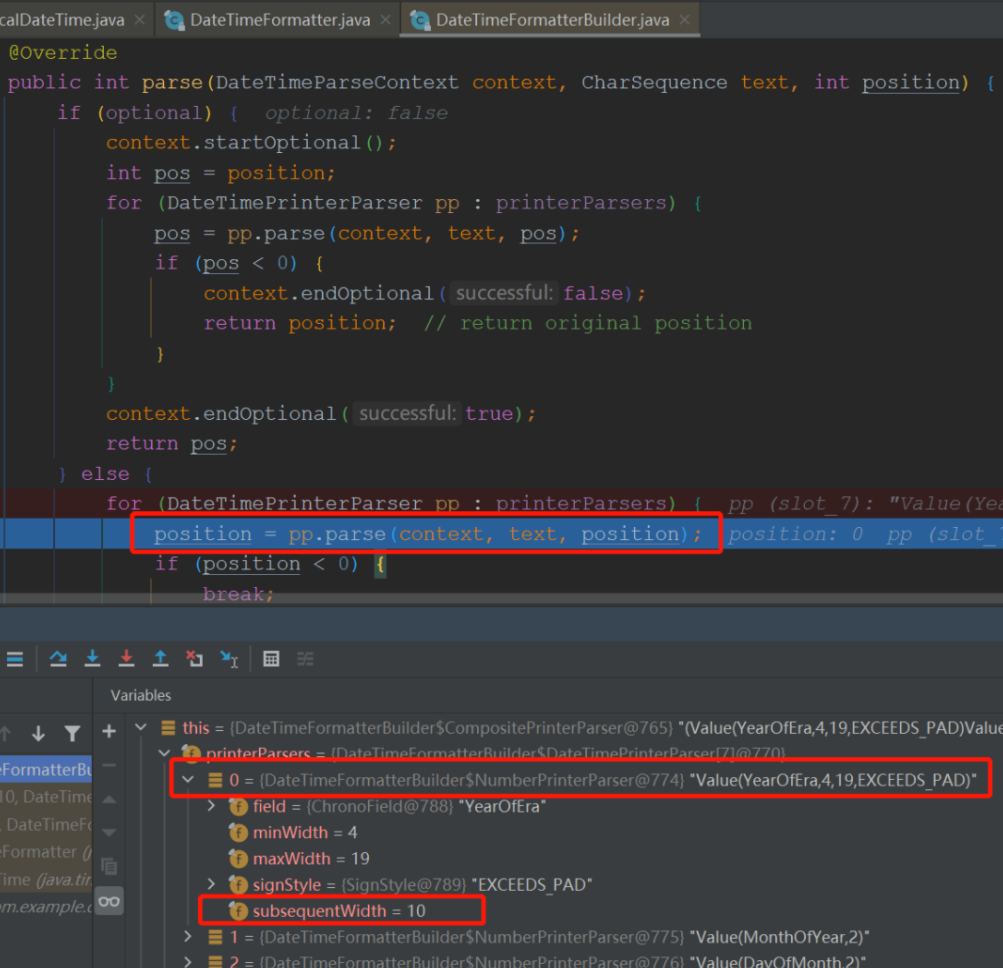The height and width of the screenshot is (968, 1003).
Task: Click the frames filter funnel icon
Action: pyautogui.click(x=72, y=733)
